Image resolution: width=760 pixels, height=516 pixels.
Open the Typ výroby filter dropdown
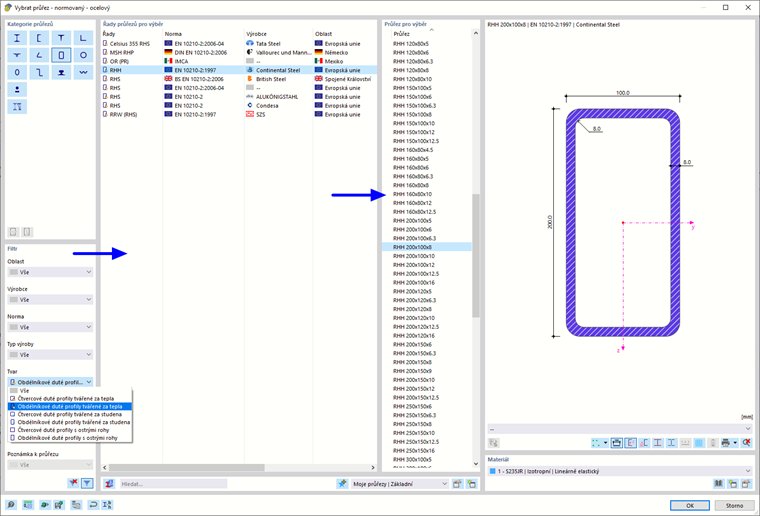click(50, 355)
